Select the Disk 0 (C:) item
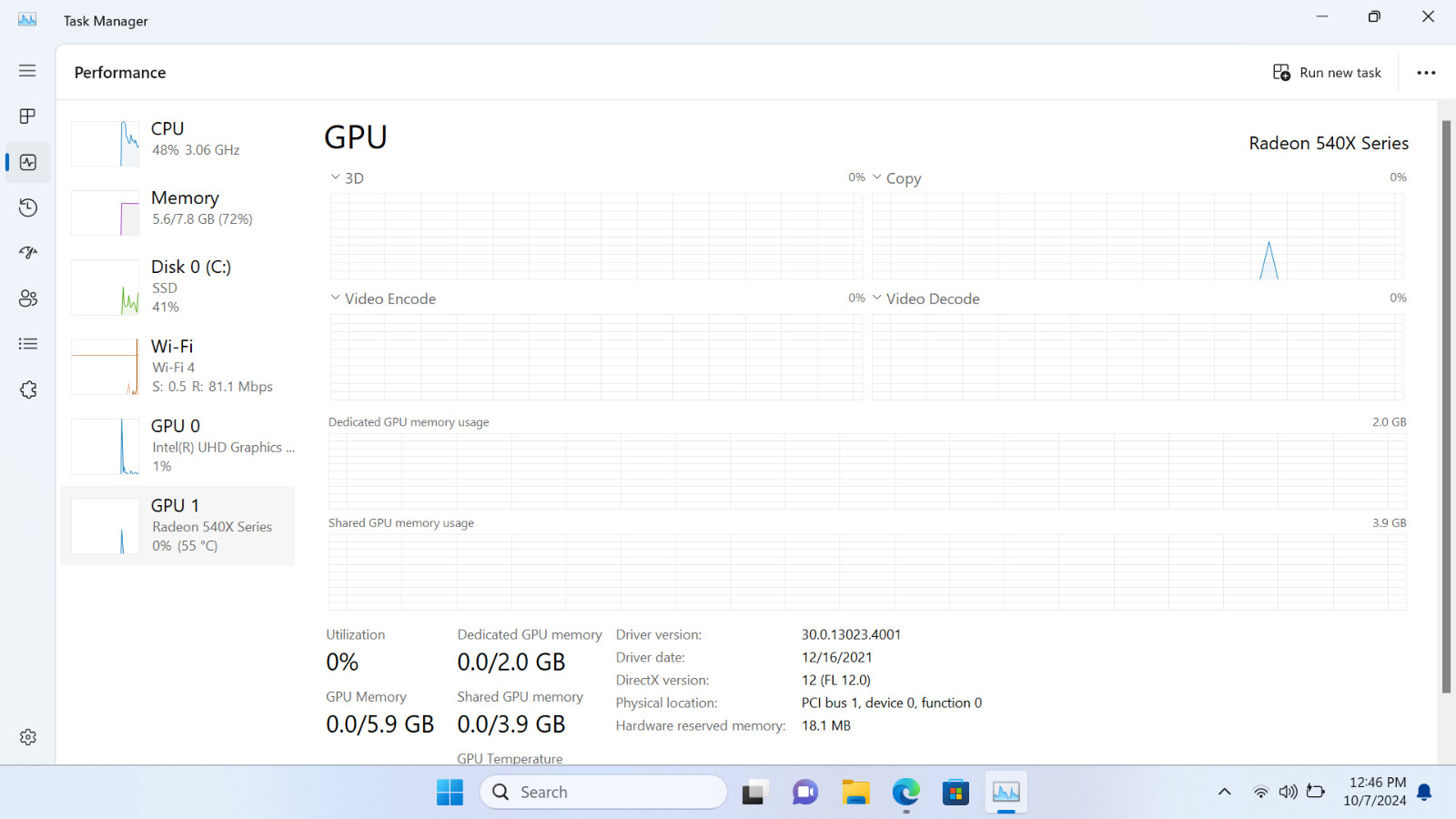The image size is (1456, 819). click(x=178, y=287)
